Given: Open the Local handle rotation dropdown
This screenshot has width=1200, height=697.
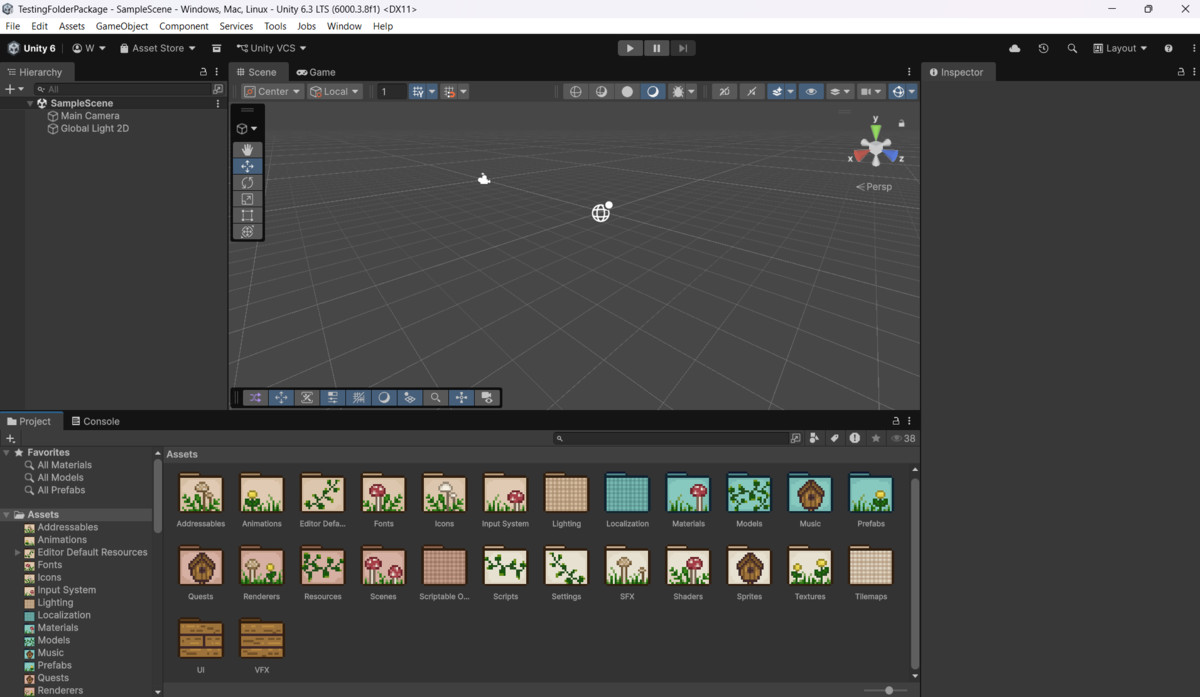Looking at the screenshot, I should (x=335, y=91).
